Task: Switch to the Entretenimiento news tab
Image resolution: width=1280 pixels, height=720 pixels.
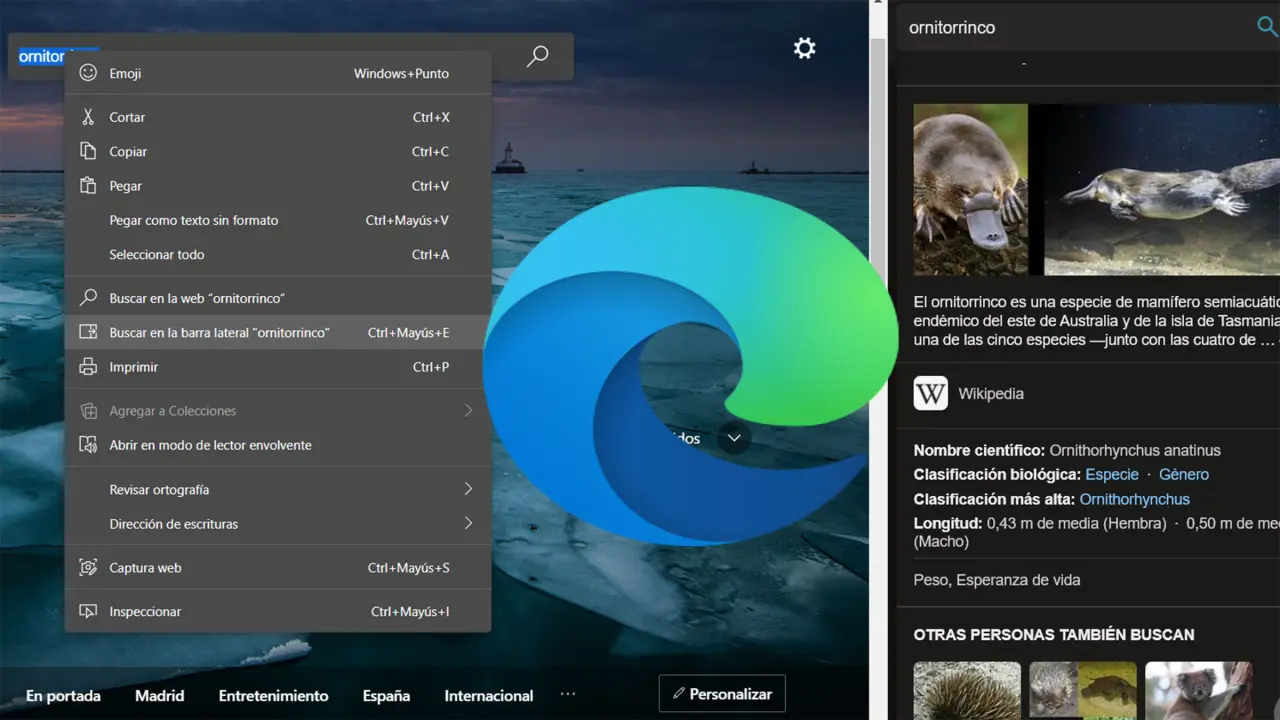Action: (x=273, y=695)
